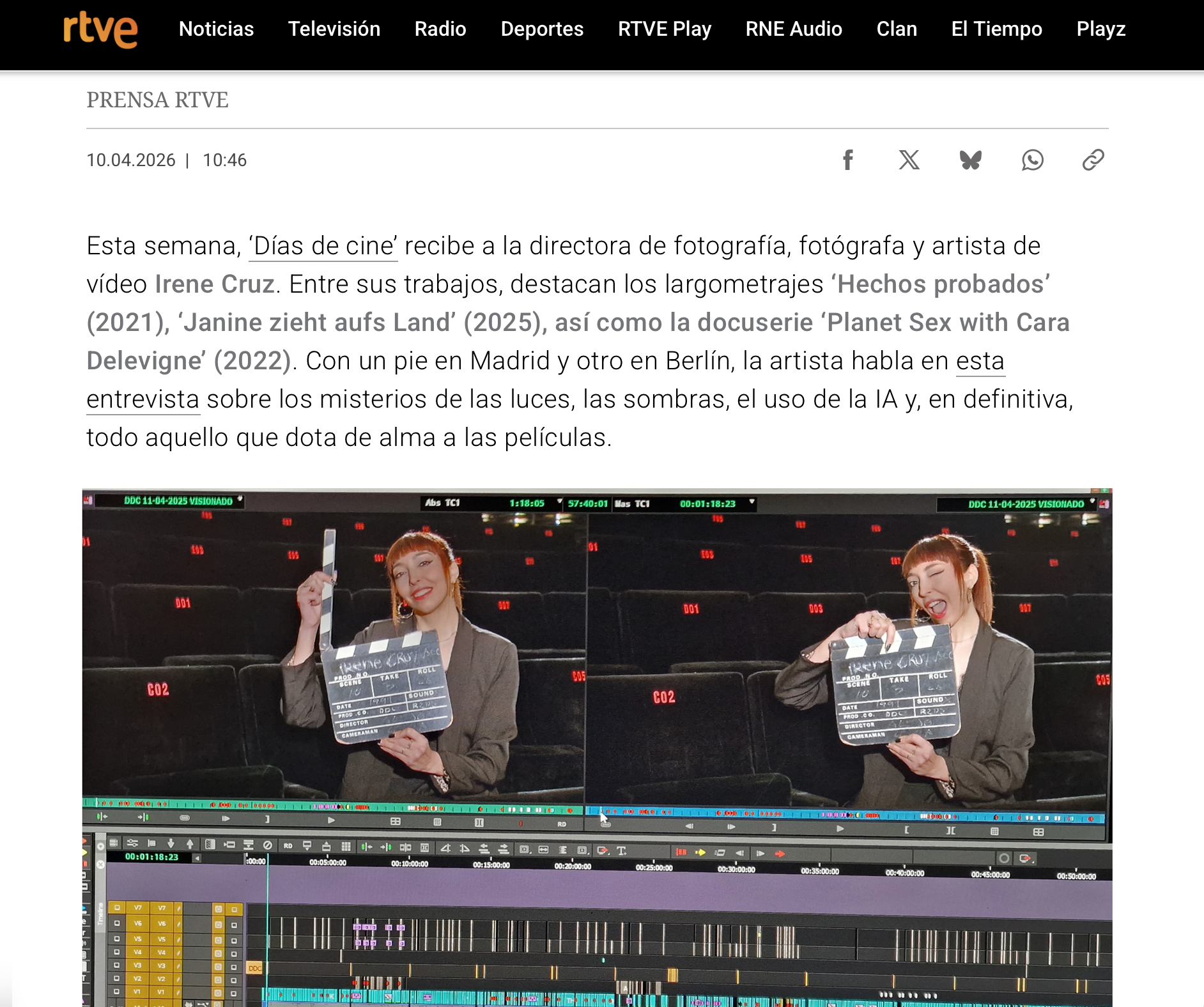
Task: Click the bold name Irene Cruz
Action: click(215, 284)
